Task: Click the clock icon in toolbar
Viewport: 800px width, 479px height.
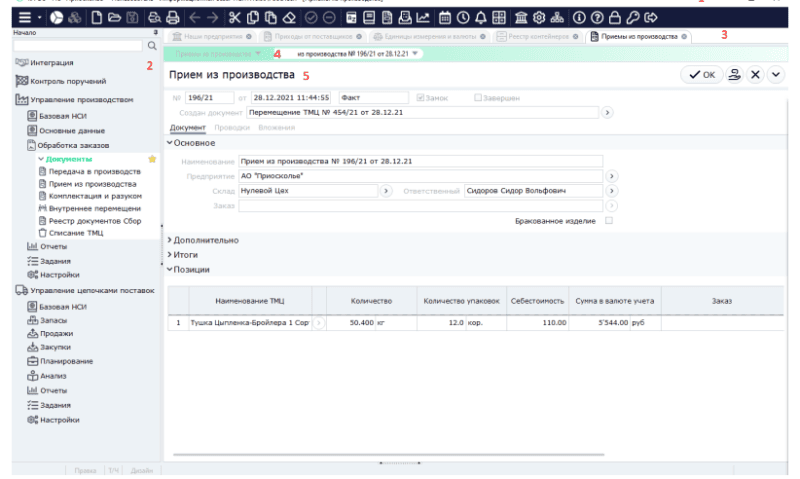Action: tap(463, 17)
